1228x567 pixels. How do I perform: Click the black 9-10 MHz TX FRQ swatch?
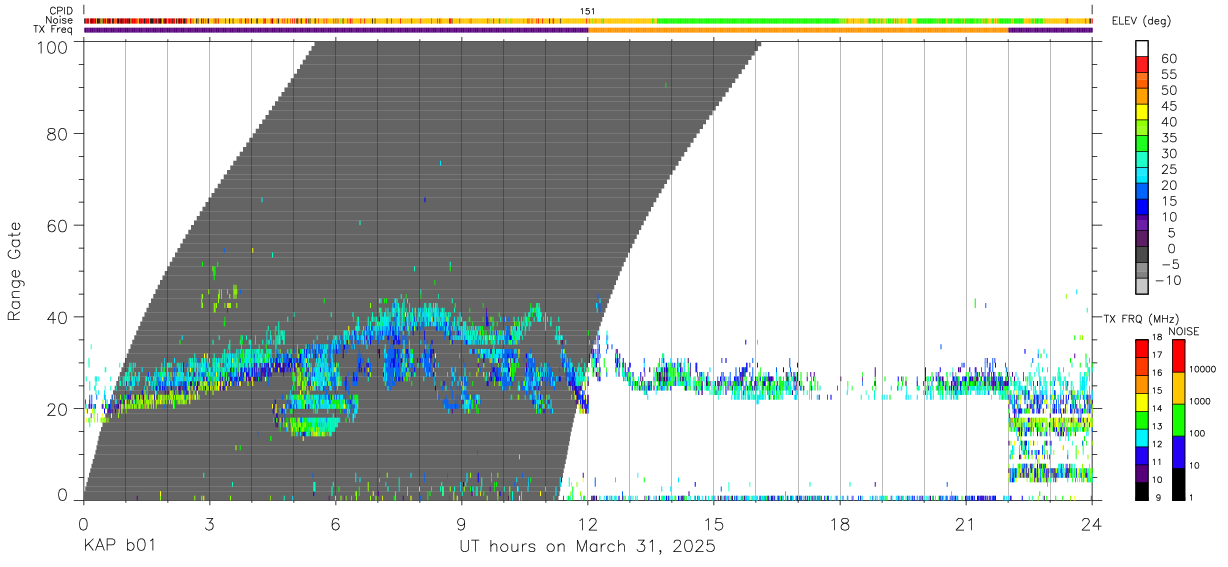tap(1142, 492)
